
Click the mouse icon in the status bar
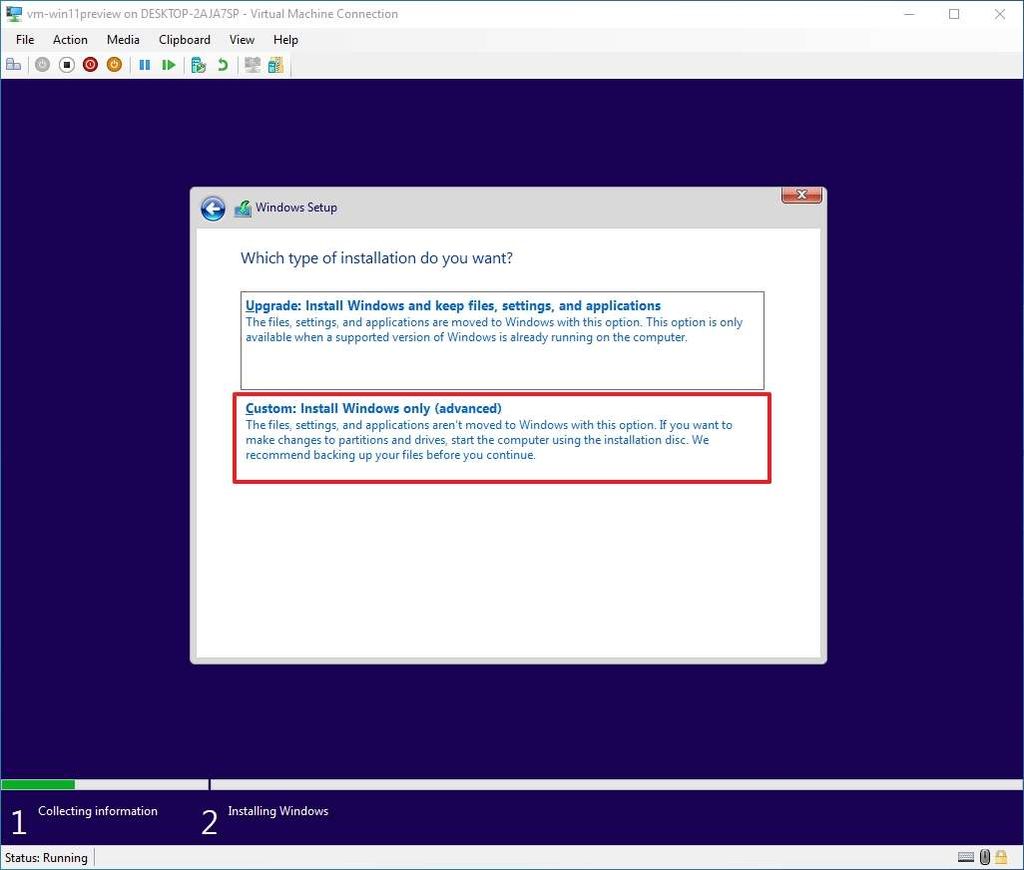(x=984, y=857)
